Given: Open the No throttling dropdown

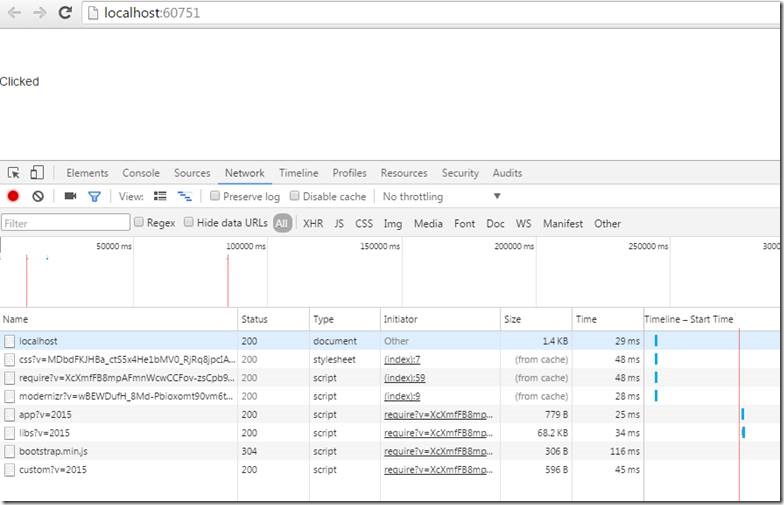Looking at the screenshot, I should point(442,196).
